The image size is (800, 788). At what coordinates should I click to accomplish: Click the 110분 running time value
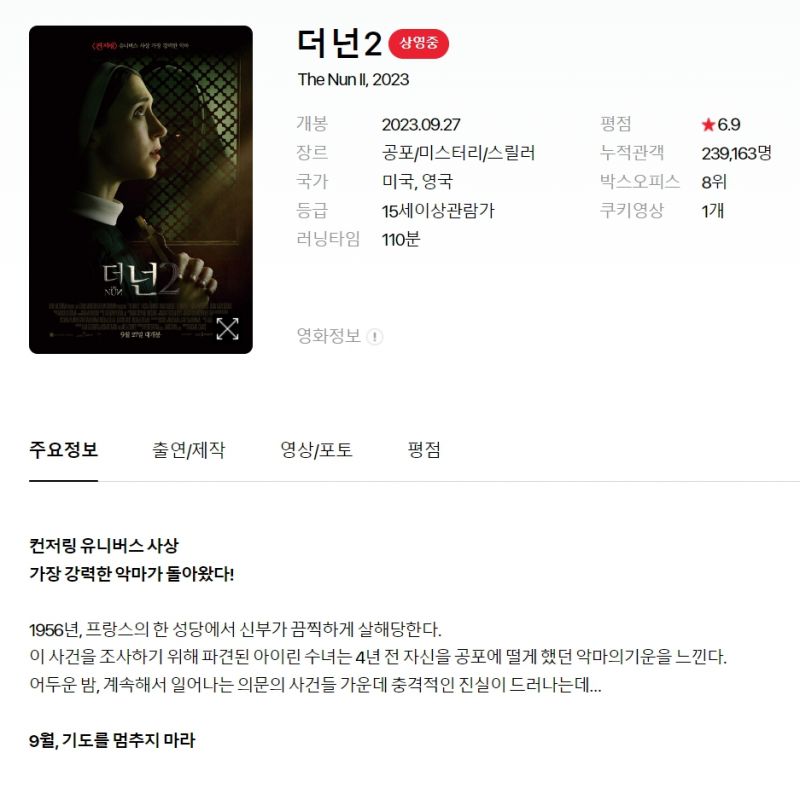pos(401,239)
